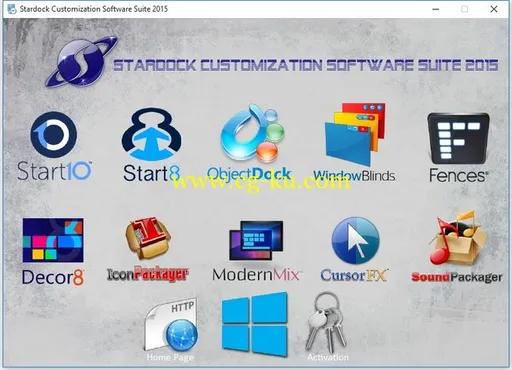
Task: Launch the IconPackager box icon
Action: tap(148, 238)
